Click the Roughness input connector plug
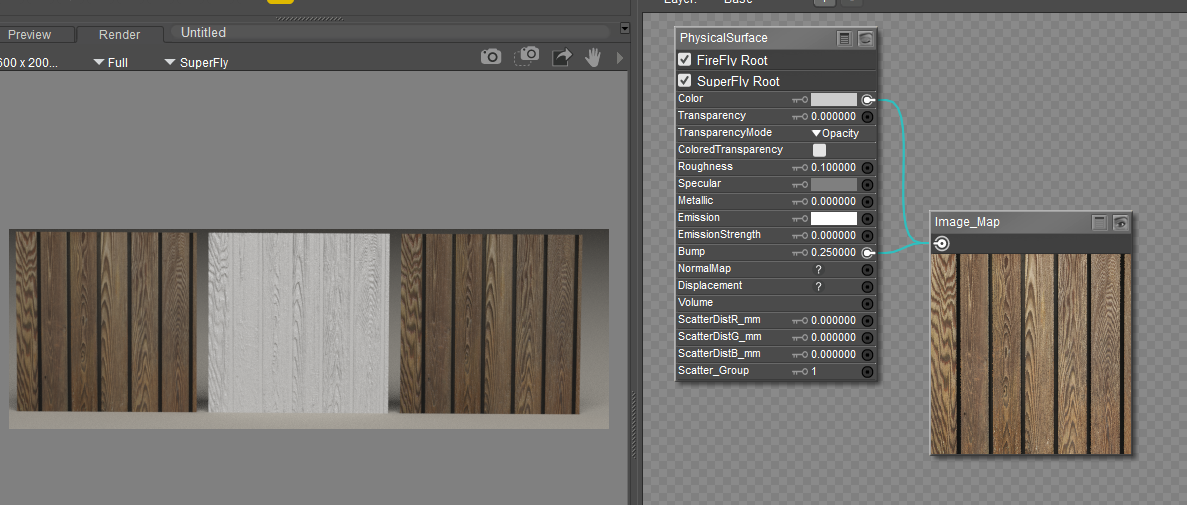This screenshot has height=505, width=1187. coord(867,168)
